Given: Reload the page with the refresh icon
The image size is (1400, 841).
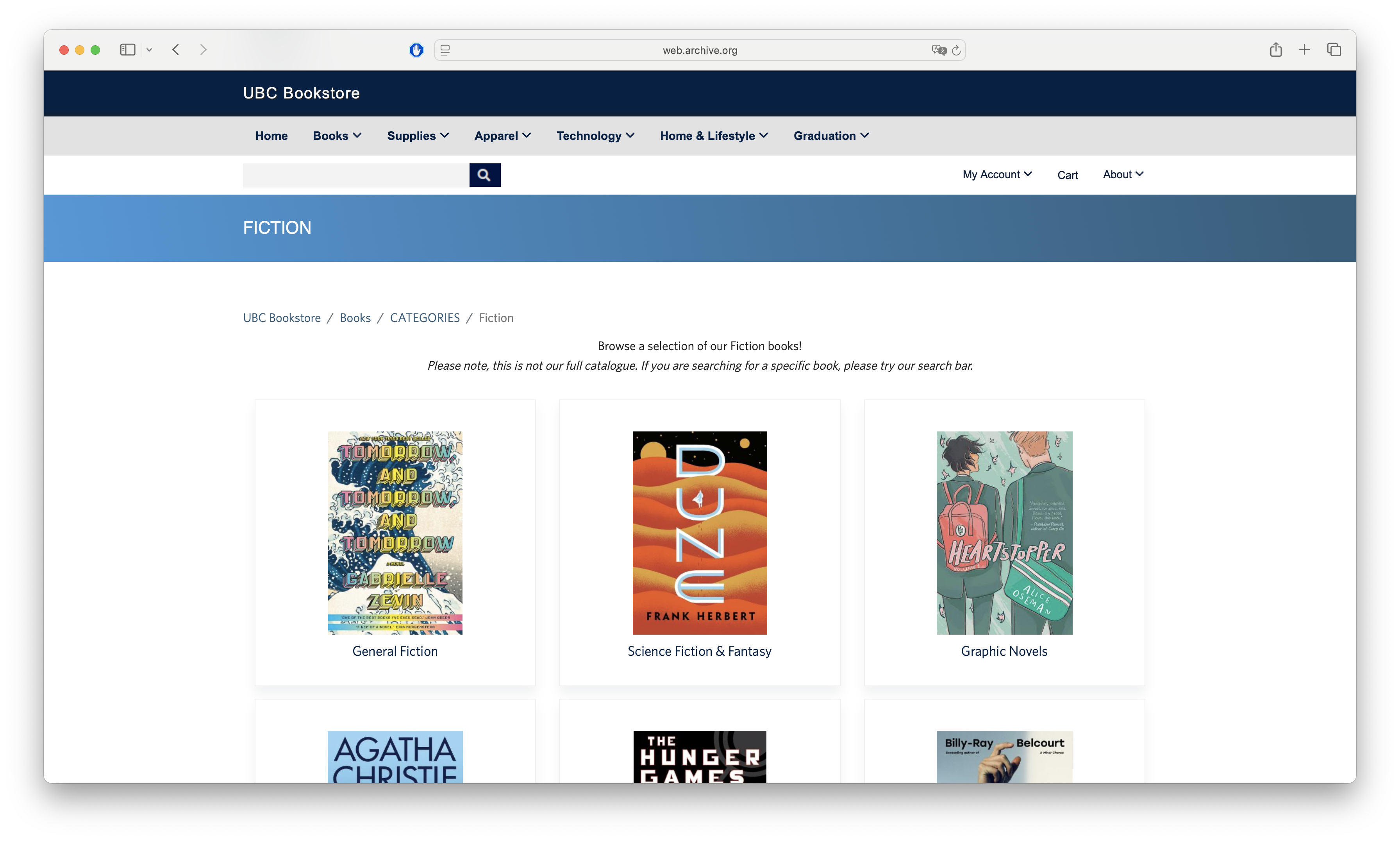Looking at the screenshot, I should [x=957, y=50].
